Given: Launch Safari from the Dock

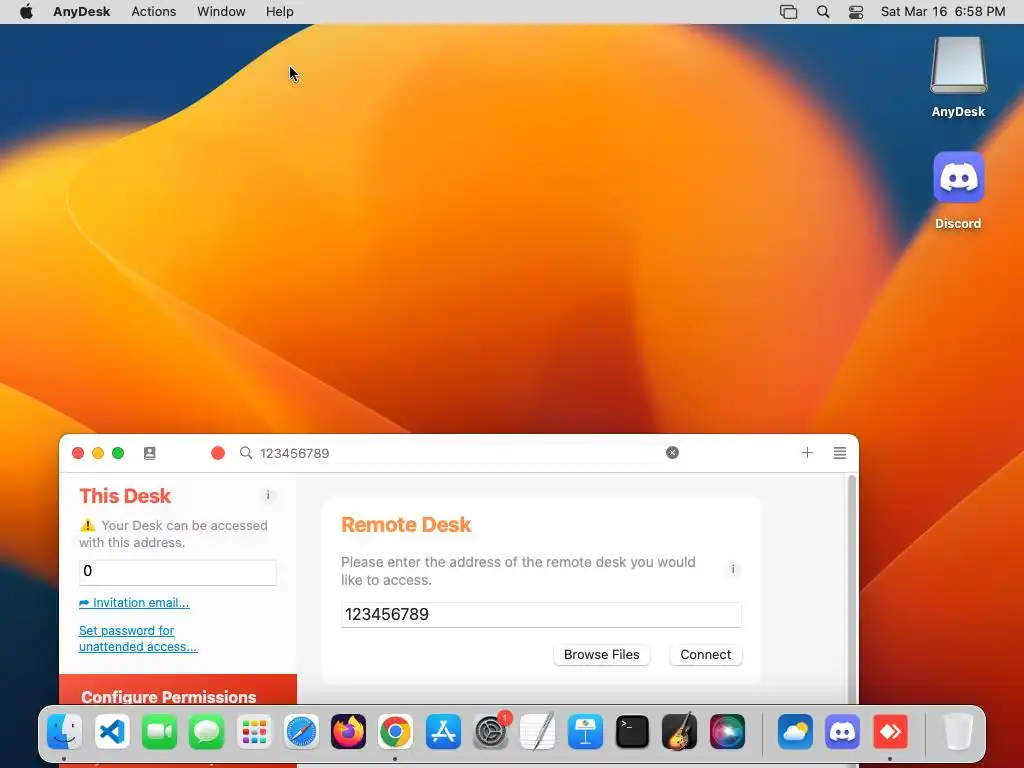Looking at the screenshot, I should tap(301, 731).
